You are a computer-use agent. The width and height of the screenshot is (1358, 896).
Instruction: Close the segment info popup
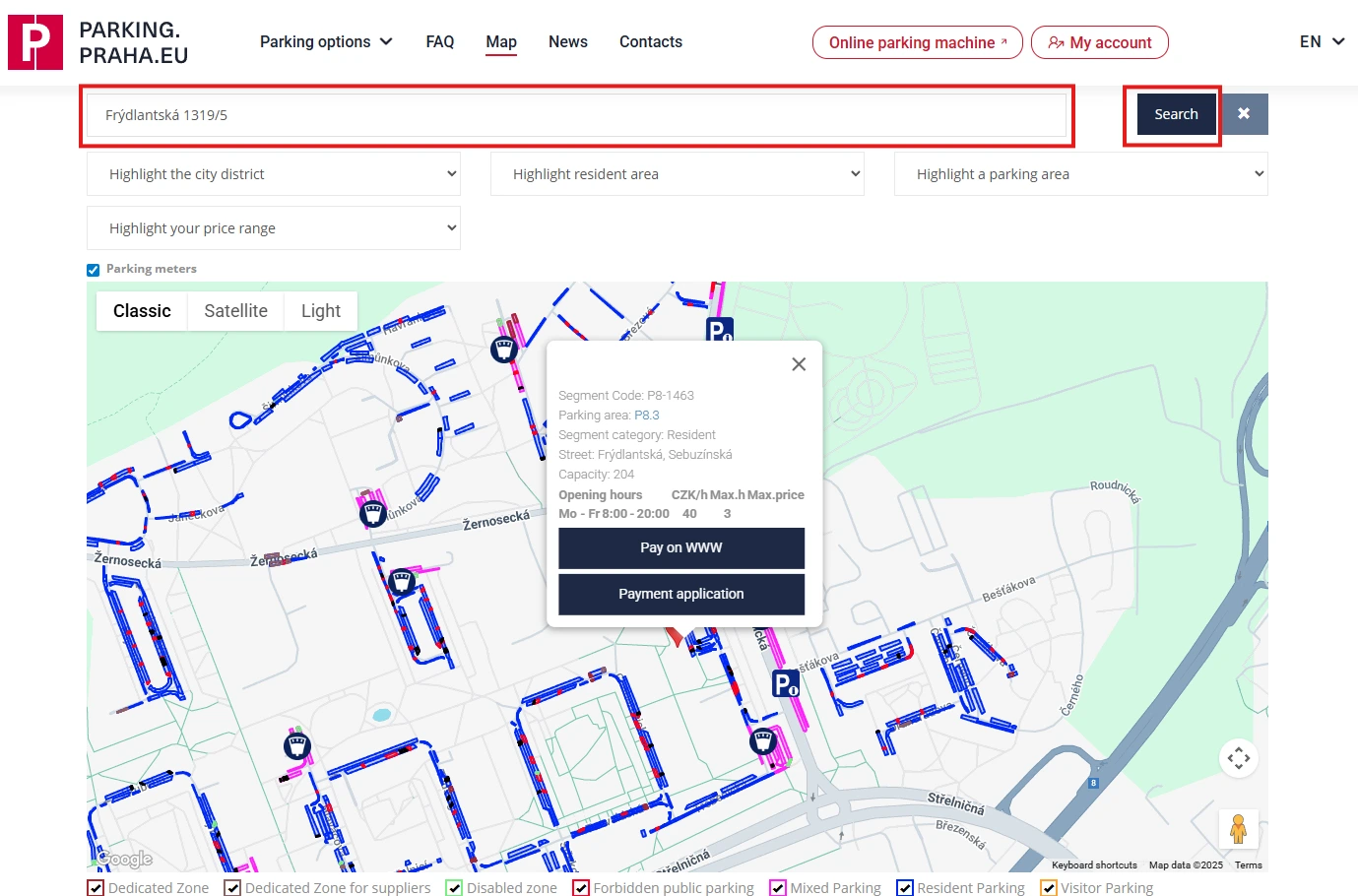tap(799, 364)
